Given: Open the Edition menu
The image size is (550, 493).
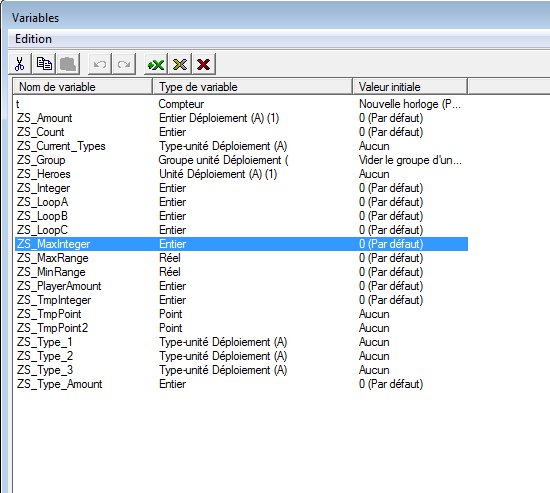Looking at the screenshot, I should [33, 39].
